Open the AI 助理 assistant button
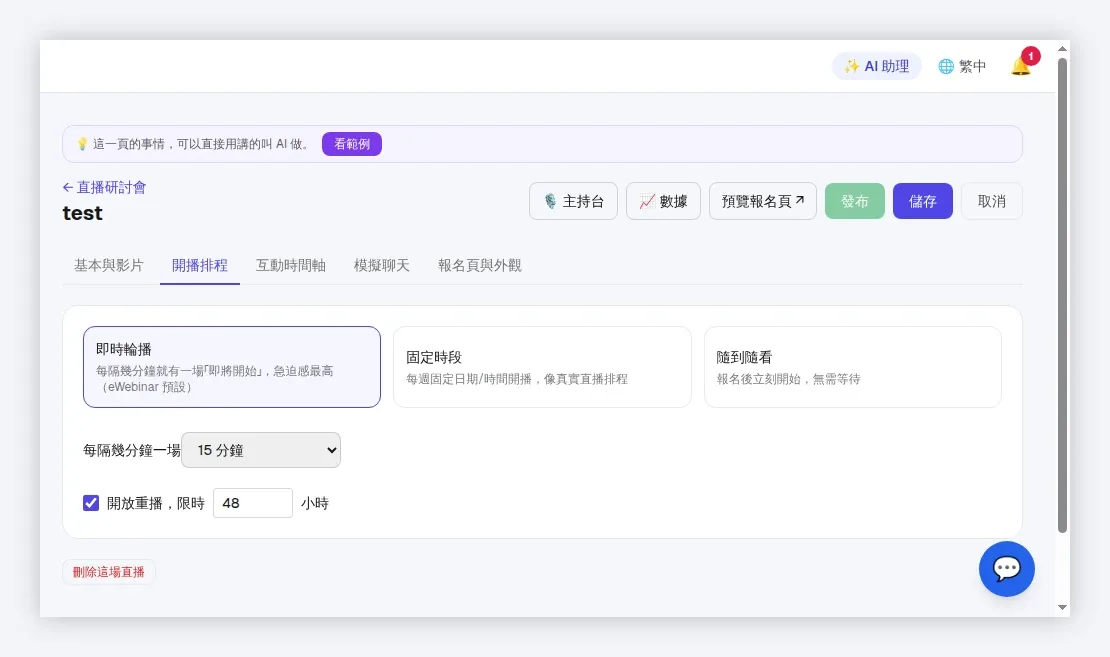Image resolution: width=1110 pixels, height=657 pixels. pos(876,66)
